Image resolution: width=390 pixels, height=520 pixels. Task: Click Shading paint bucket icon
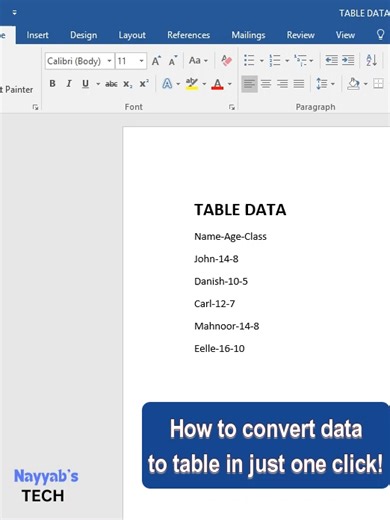(353, 84)
